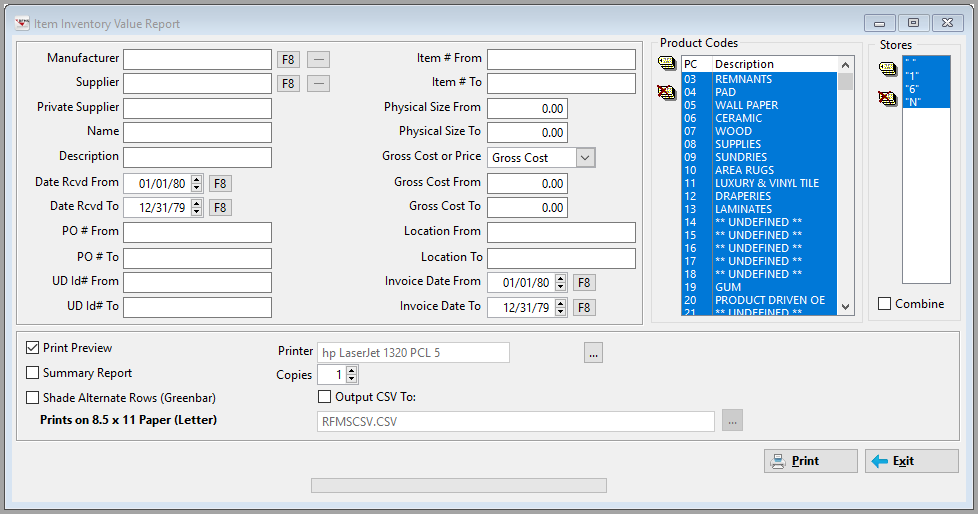Click the Description input field

[x=197, y=157]
